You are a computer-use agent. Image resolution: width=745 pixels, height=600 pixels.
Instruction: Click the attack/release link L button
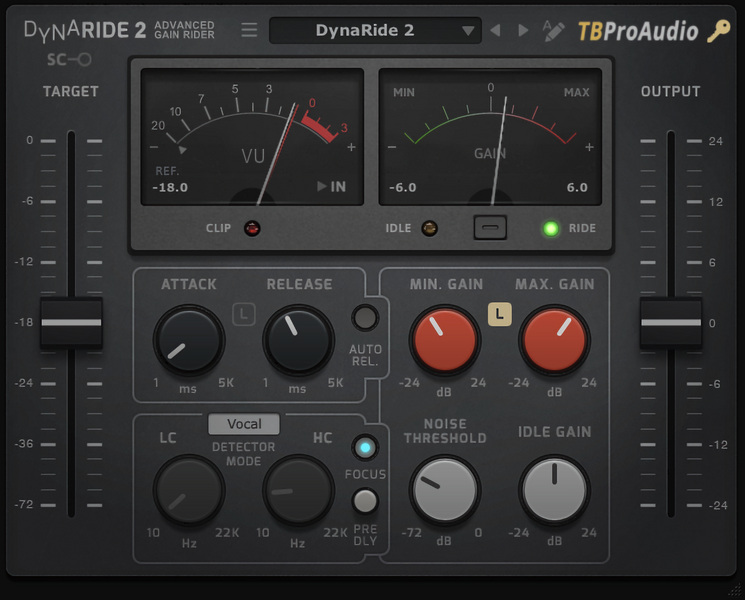(243, 314)
